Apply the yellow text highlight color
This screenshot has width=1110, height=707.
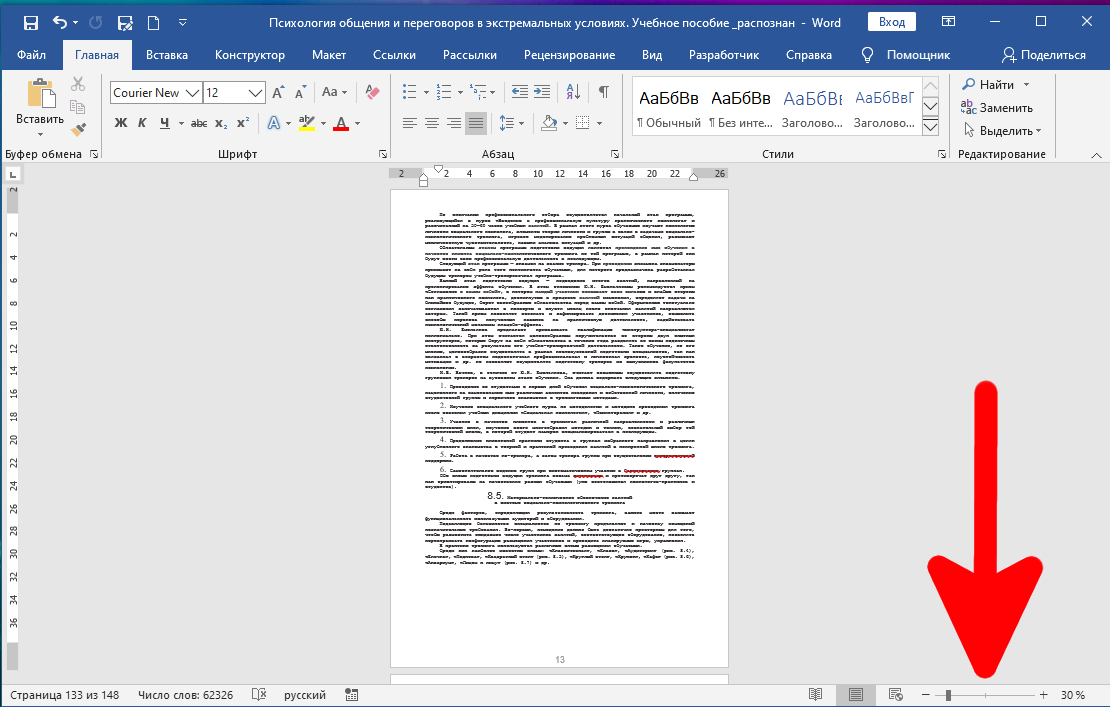tap(307, 123)
